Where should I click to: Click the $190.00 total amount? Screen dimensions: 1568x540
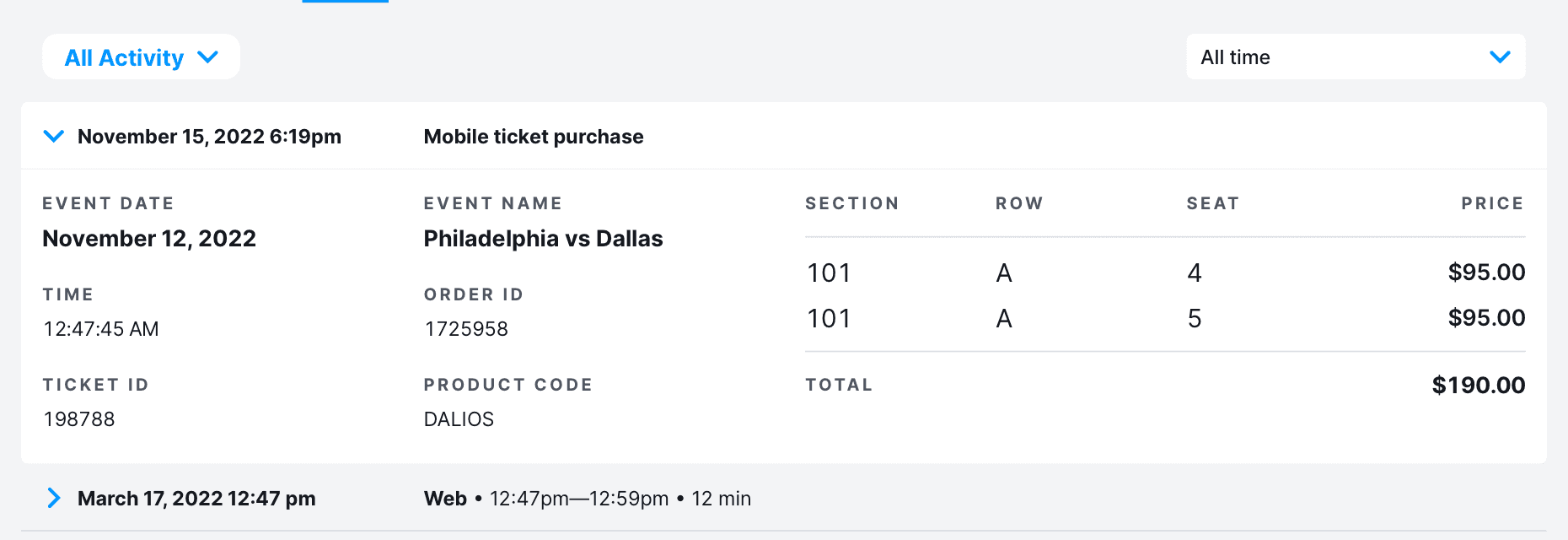point(1478,386)
